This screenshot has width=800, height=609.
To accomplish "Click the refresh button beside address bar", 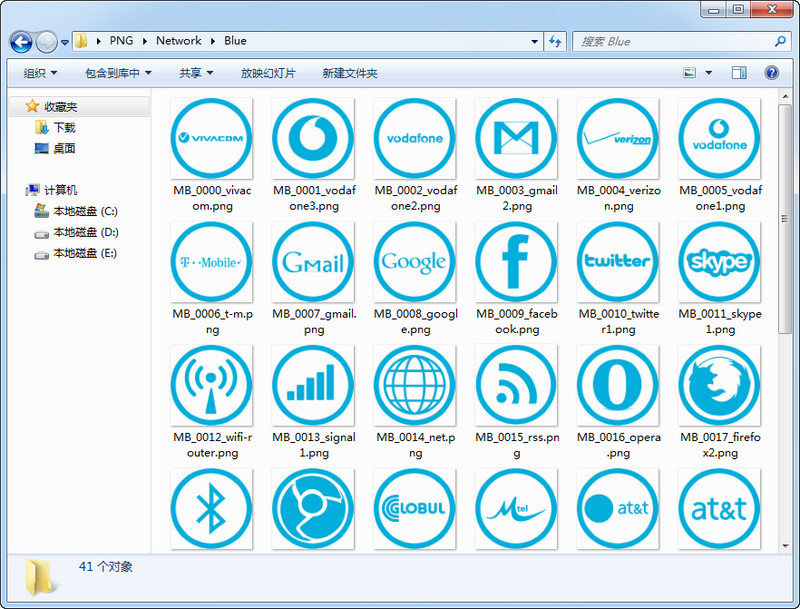I will tap(556, 42).
